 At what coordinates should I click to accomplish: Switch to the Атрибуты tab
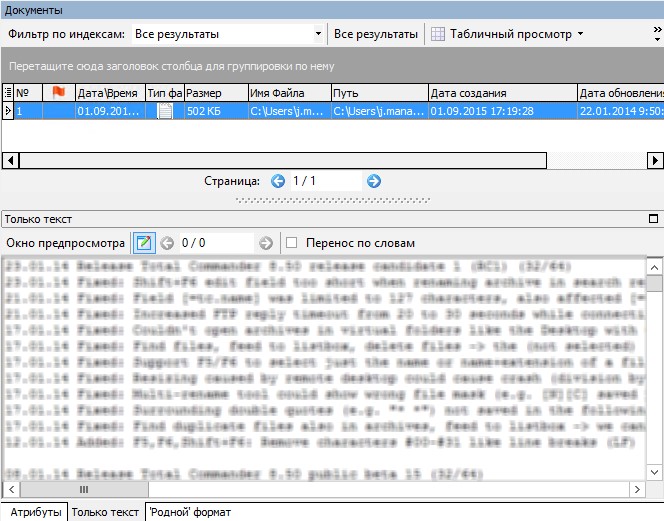click(36, 512)
